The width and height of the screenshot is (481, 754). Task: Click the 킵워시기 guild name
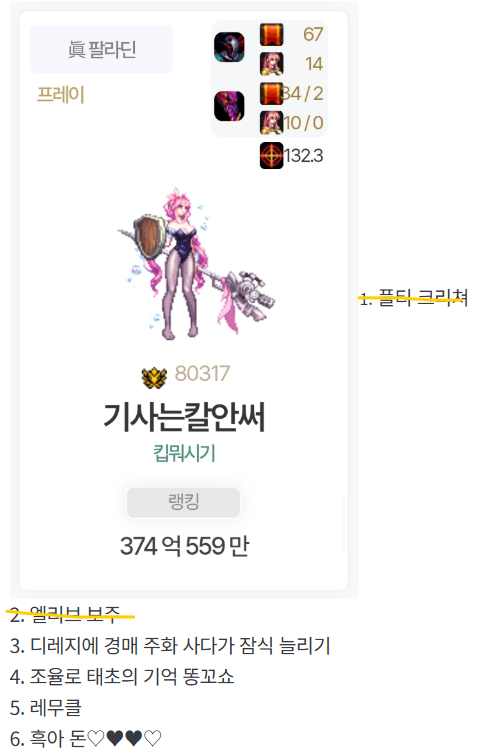[x=184, y=453]
